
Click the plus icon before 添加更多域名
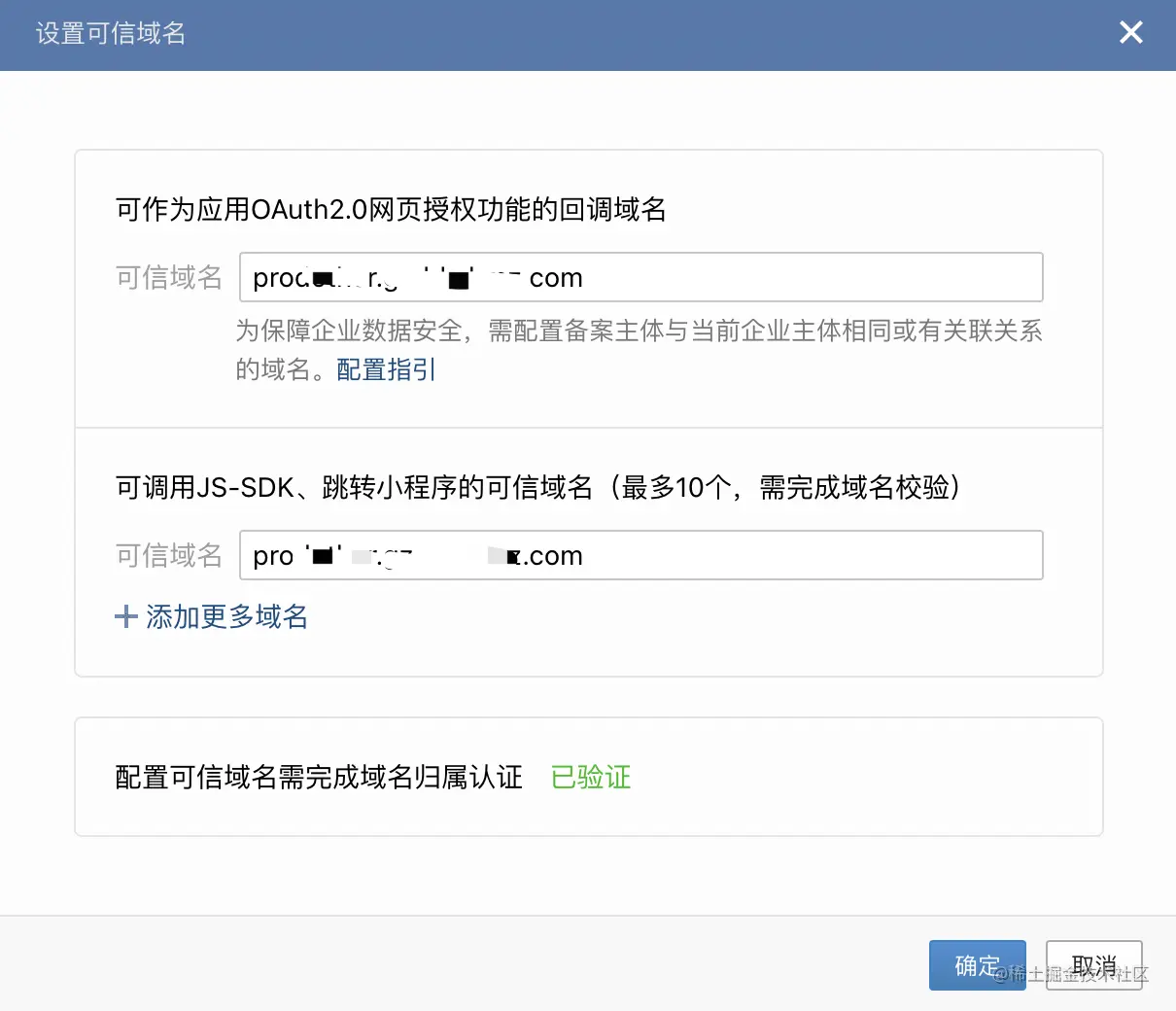125,616
